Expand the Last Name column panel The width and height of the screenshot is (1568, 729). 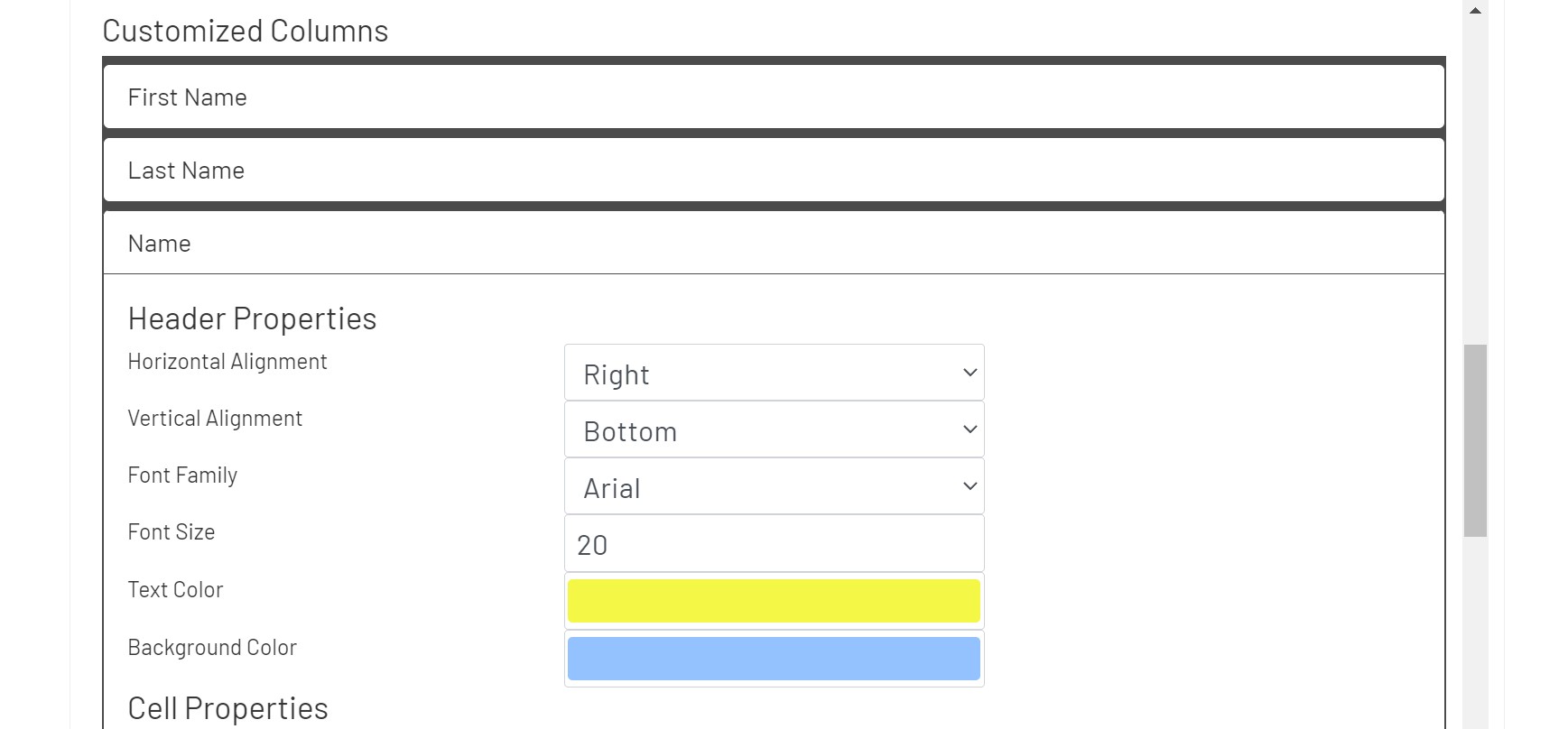click(774, 170)
